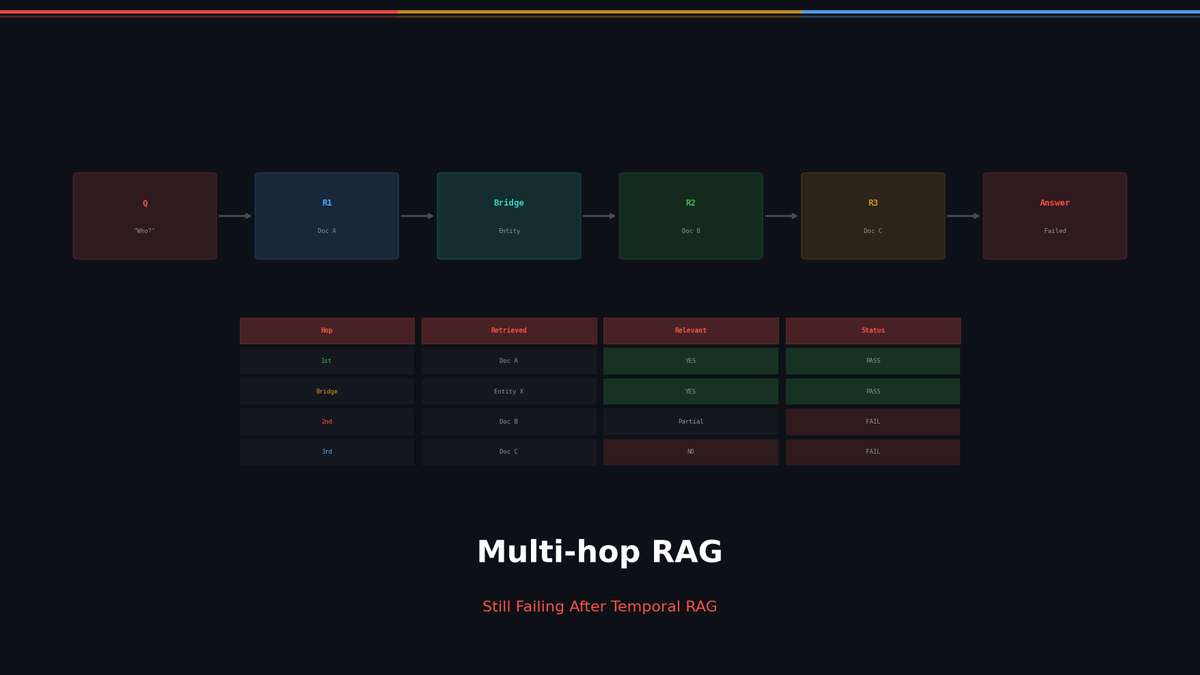Click the arrow between Q and R1
1200x675 pixels.
pyautogui.click(x=235, y=215)
